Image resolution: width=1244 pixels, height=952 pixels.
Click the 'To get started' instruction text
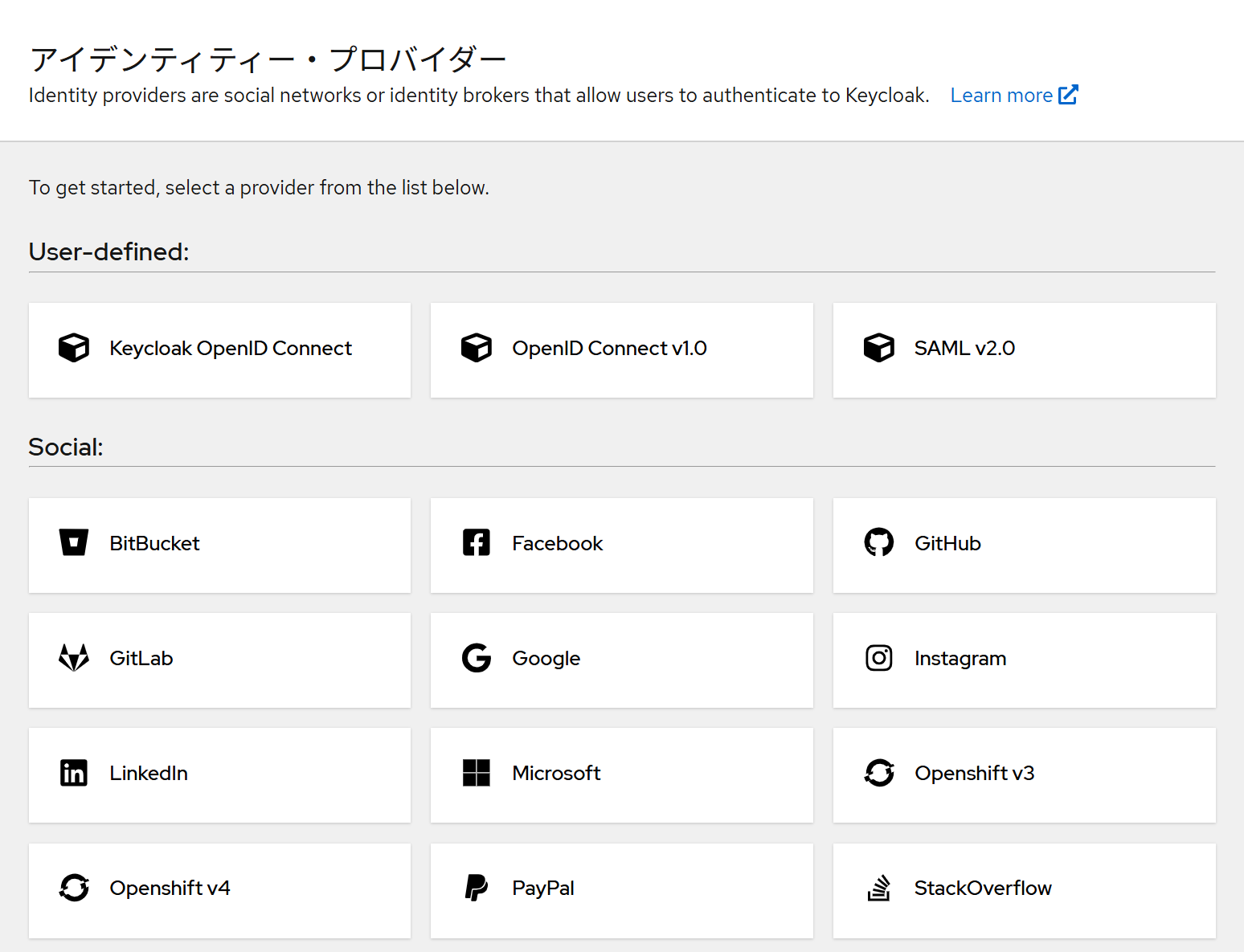point(259,188)
